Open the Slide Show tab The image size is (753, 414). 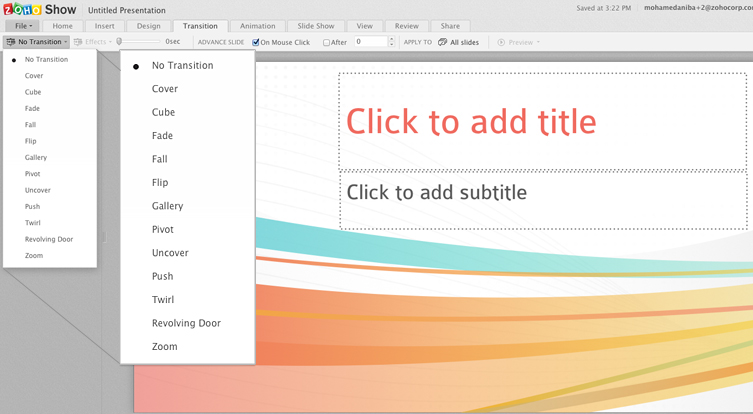[x=316, y=26]
